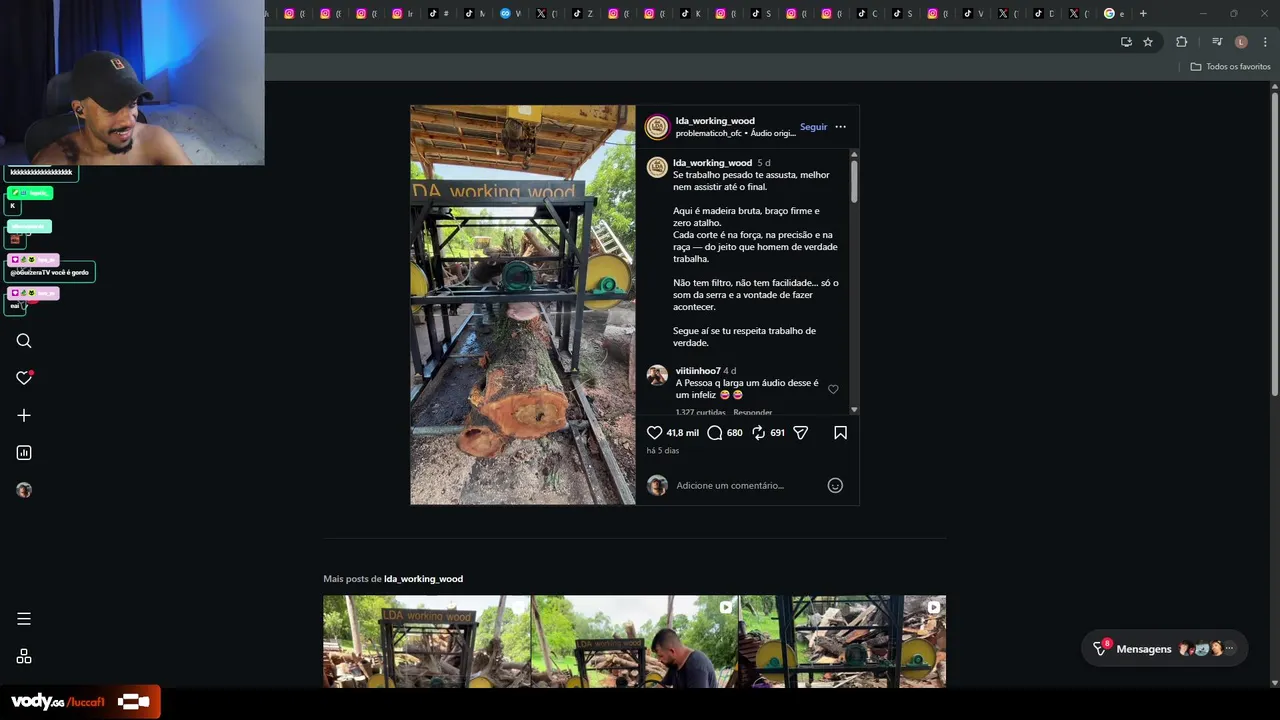Open lda_working_wood's avatar in the post header
The width and height of the screenshot is (1280, 720).
pyautogui.click(x=657, y=127)
